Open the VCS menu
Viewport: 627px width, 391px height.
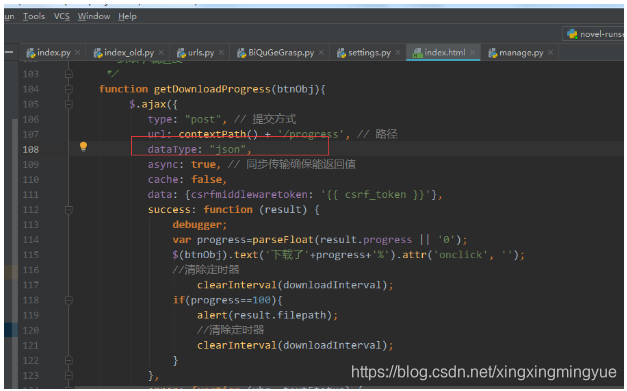(62, 16)
